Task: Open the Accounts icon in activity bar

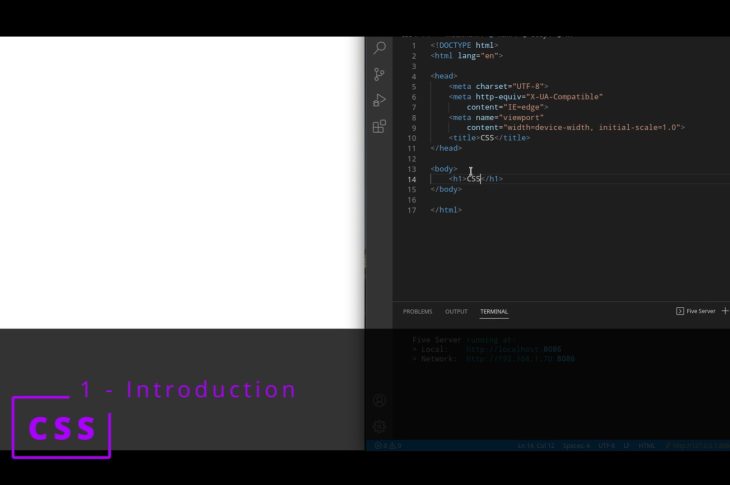Action: 379,400
